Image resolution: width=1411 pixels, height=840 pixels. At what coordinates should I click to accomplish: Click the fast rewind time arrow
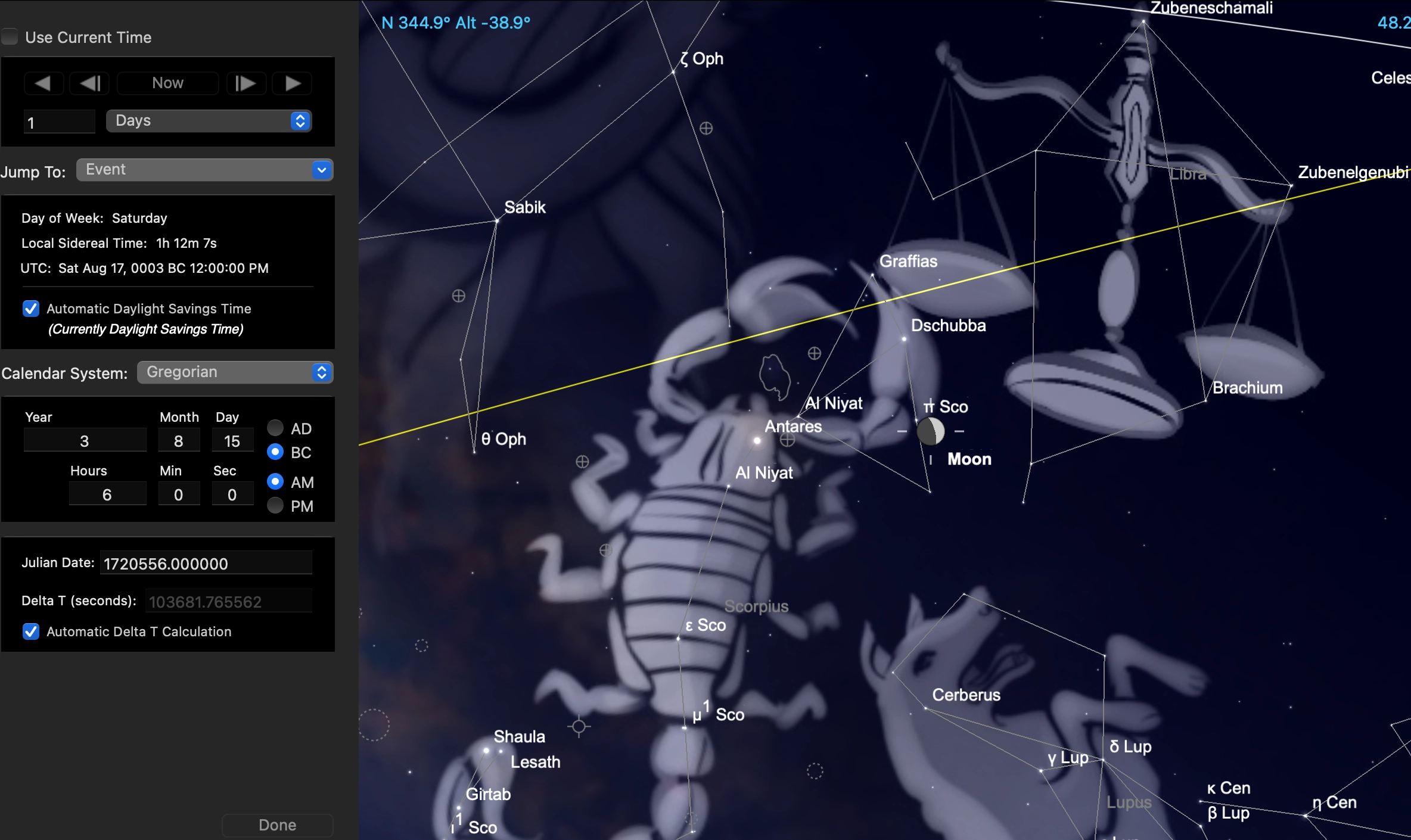point(43,83)
